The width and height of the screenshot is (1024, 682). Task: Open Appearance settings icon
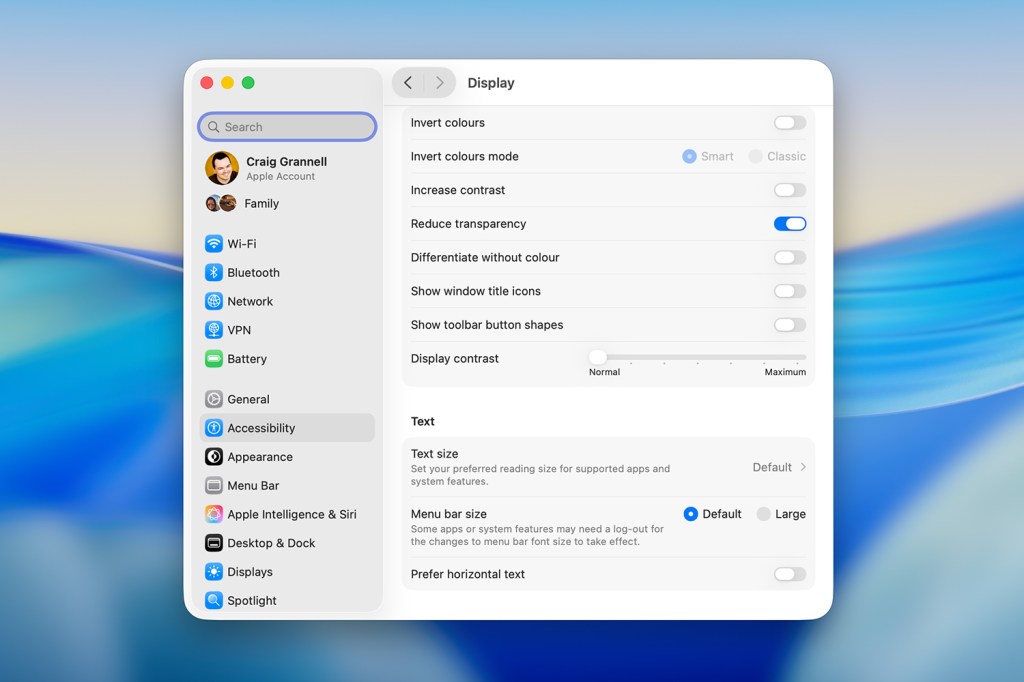213,457
